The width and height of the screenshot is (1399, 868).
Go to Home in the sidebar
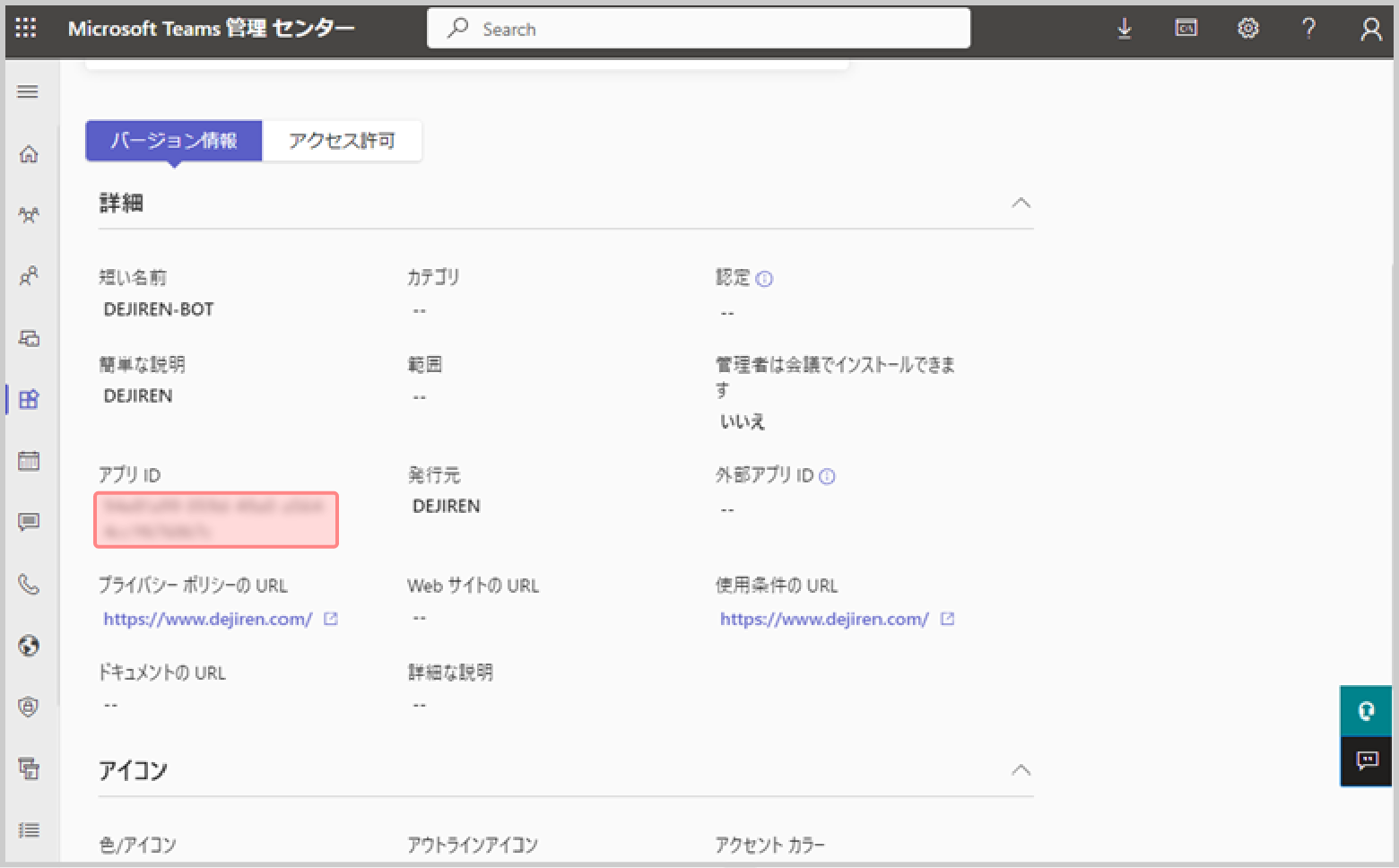[x=29, y=154]
